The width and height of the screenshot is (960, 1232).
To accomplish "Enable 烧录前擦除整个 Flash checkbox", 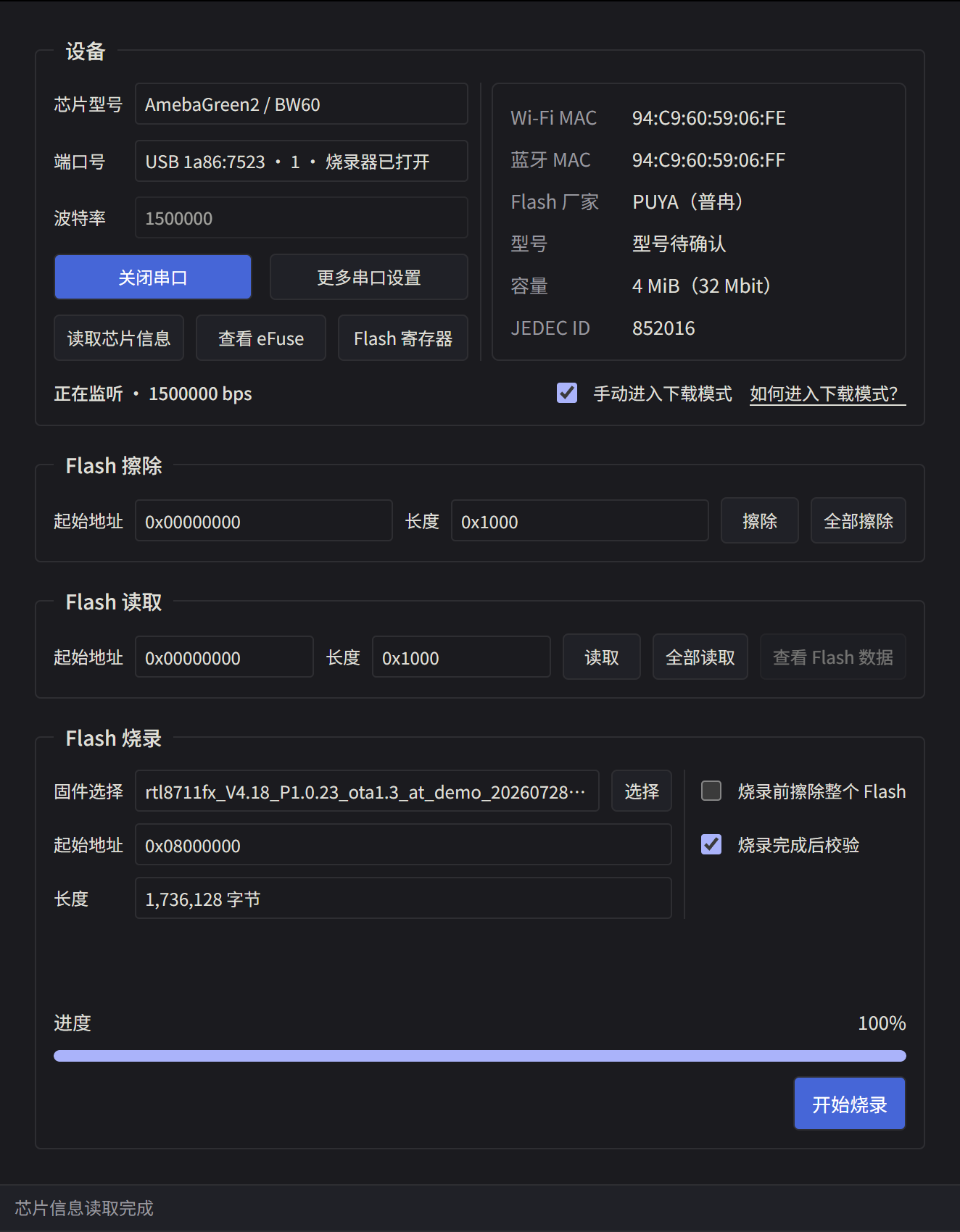I will (x=711, y=791).
